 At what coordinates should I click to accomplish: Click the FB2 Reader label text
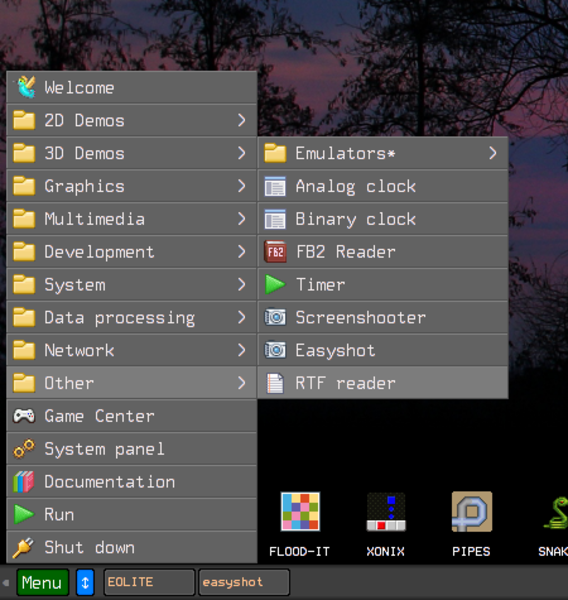click(x=346, y=252)
